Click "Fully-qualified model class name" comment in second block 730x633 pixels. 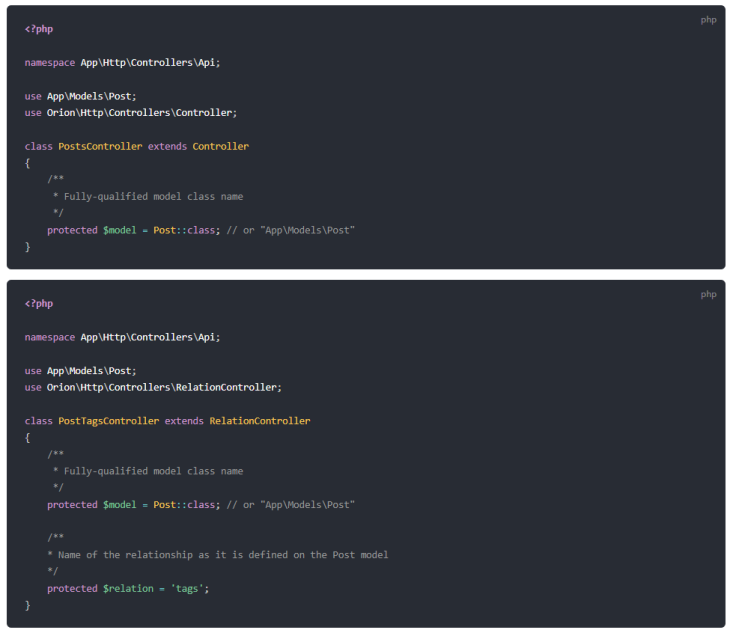153,471
